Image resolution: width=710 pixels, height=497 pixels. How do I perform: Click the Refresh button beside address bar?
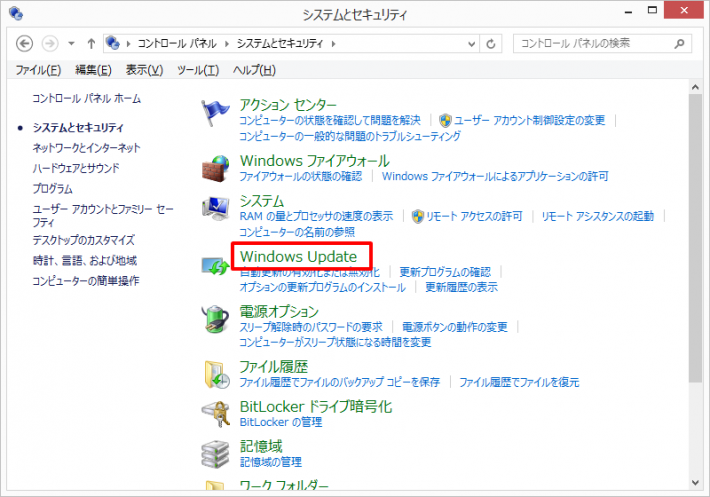click(491, 44)
